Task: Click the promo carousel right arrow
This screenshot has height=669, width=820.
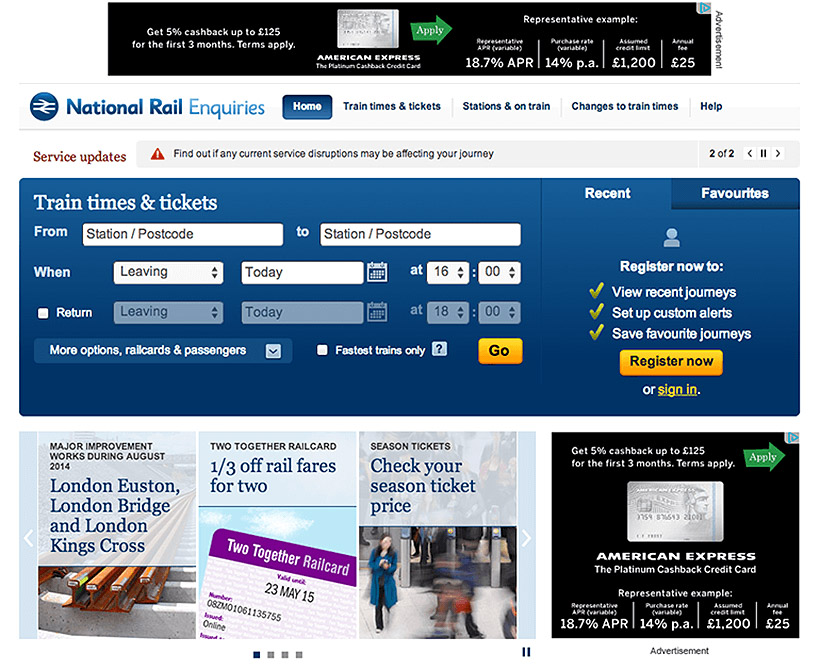Action: click(526, 538)
